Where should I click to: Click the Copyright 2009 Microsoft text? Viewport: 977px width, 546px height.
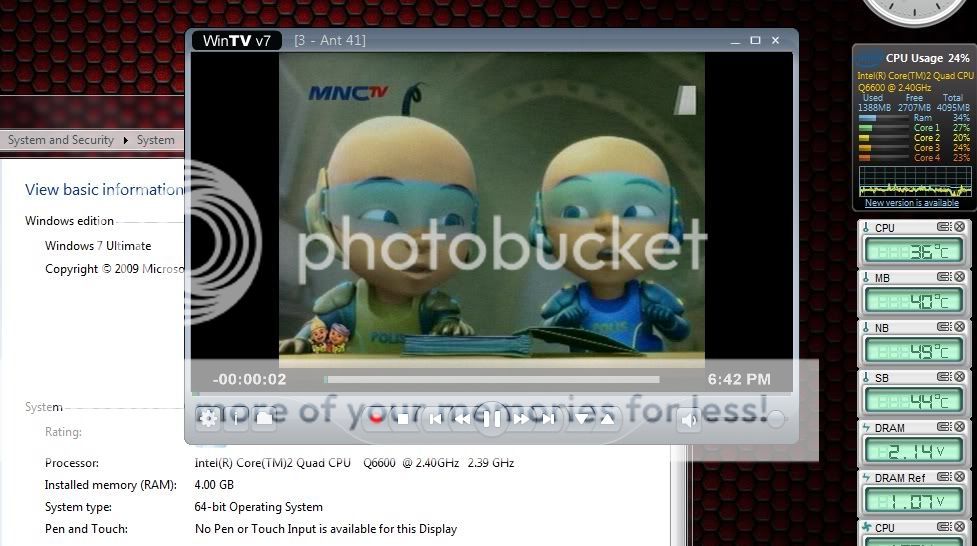pos(115,269)
